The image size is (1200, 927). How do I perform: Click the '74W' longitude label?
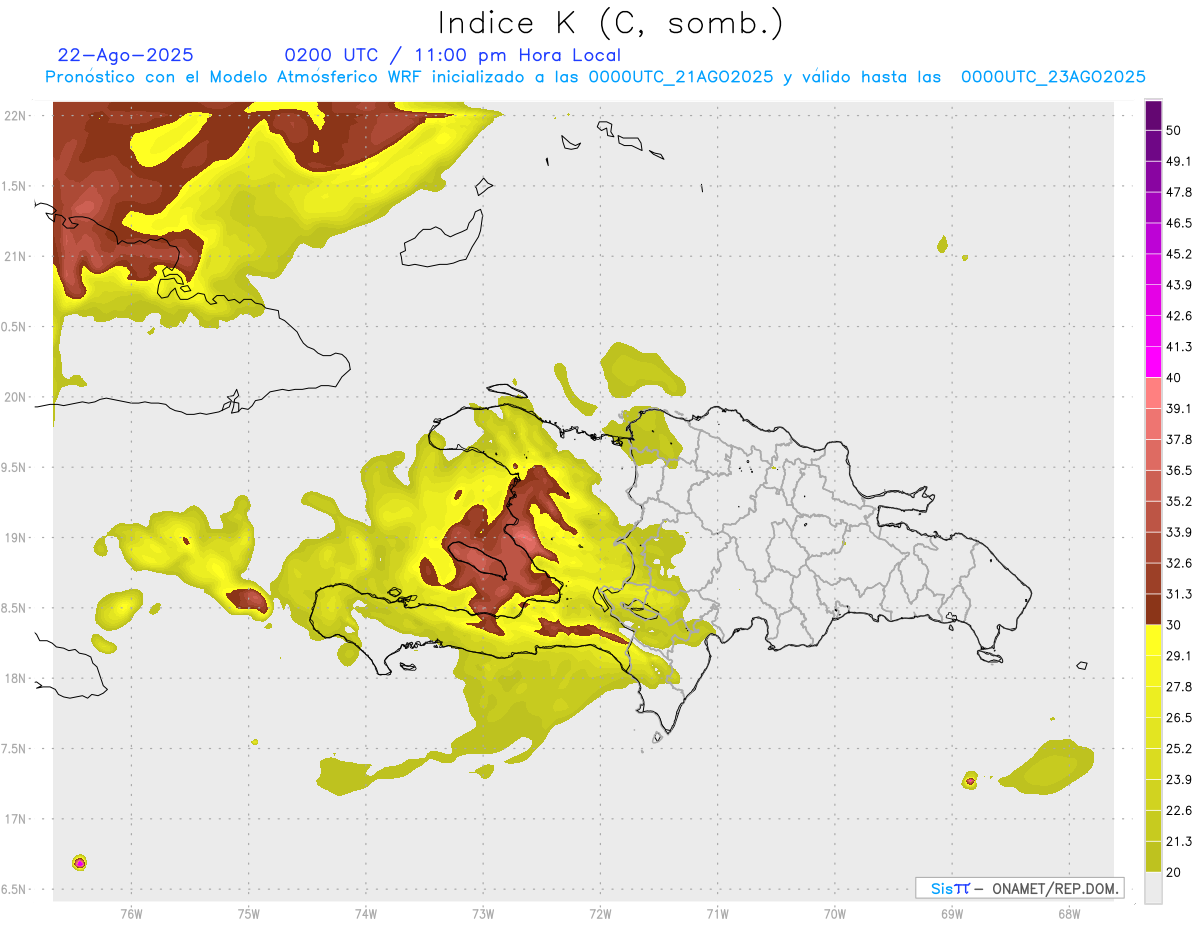366,913
